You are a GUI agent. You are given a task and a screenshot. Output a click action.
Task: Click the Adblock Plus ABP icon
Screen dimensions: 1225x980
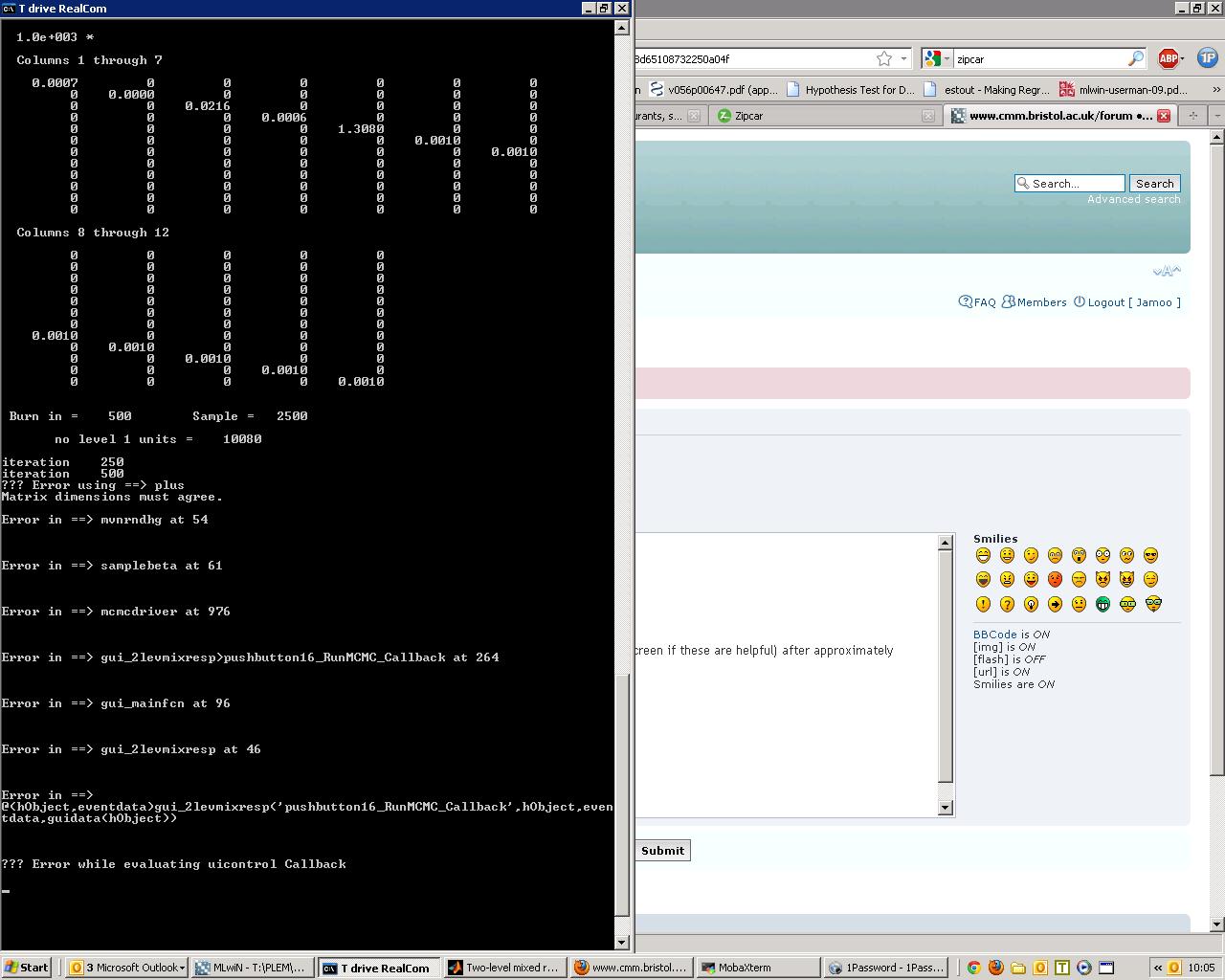[1169, 58]
